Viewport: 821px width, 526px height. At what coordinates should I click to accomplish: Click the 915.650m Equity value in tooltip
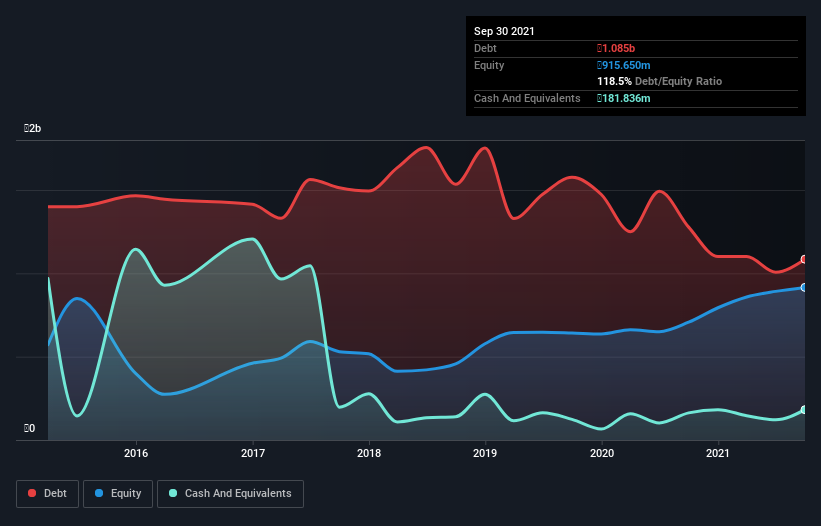pos(624,65)
